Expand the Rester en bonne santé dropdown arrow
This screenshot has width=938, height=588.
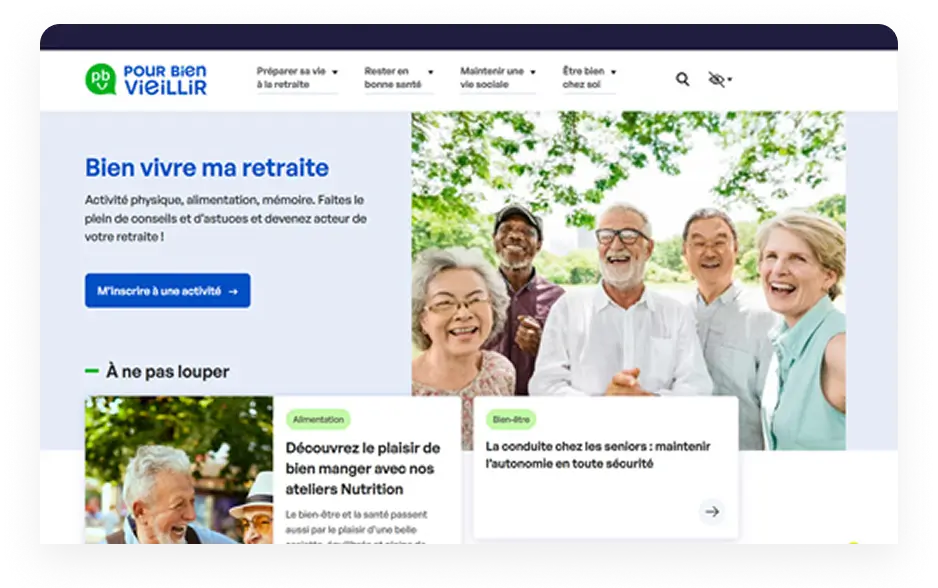coord(430,72)
